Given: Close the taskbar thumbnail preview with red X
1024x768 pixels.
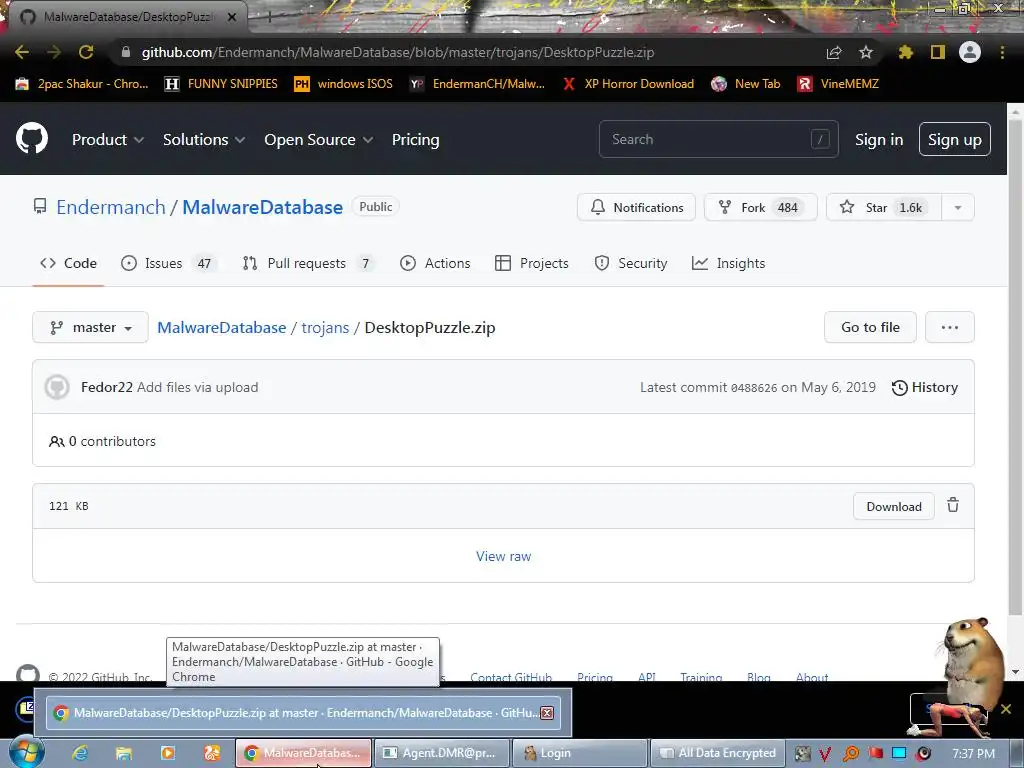Looking at the screenshot, I should 547,712.
